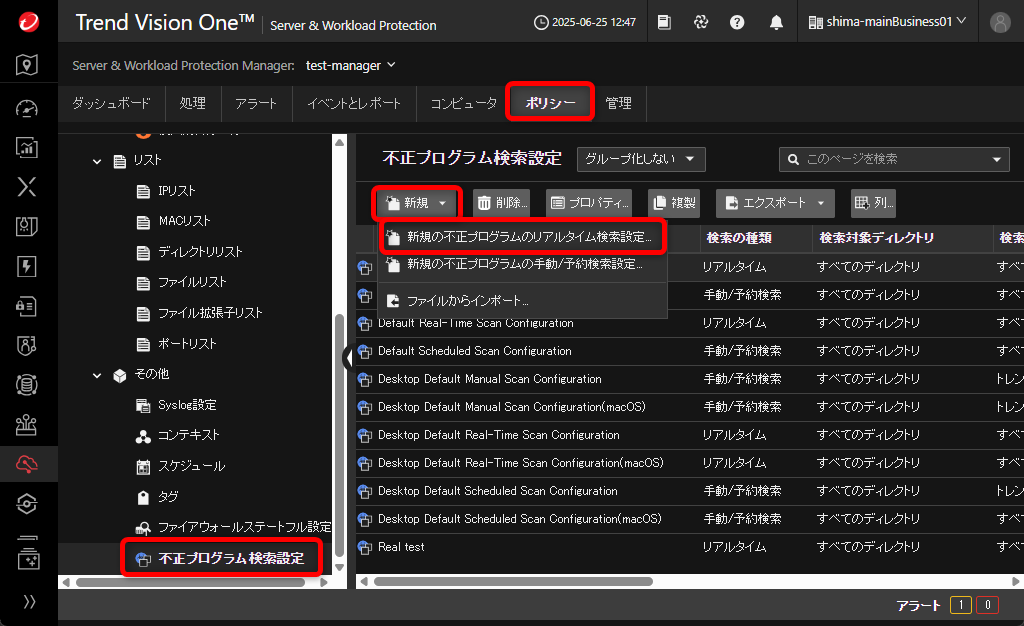
Task: Open the help question mark icon
Action: (x=737, y=22)
